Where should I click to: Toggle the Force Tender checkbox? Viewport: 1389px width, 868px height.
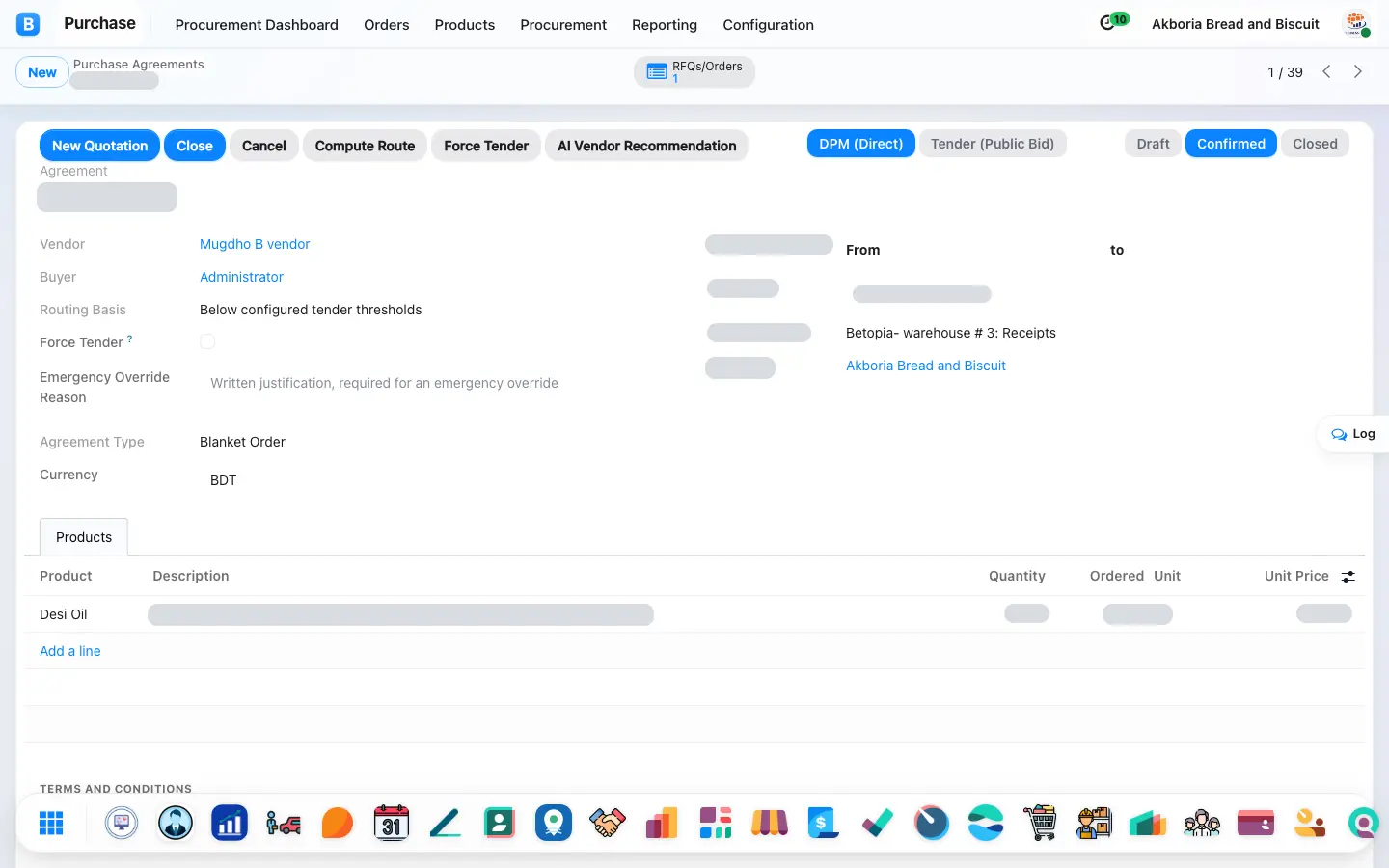click(x=207, y=341)
